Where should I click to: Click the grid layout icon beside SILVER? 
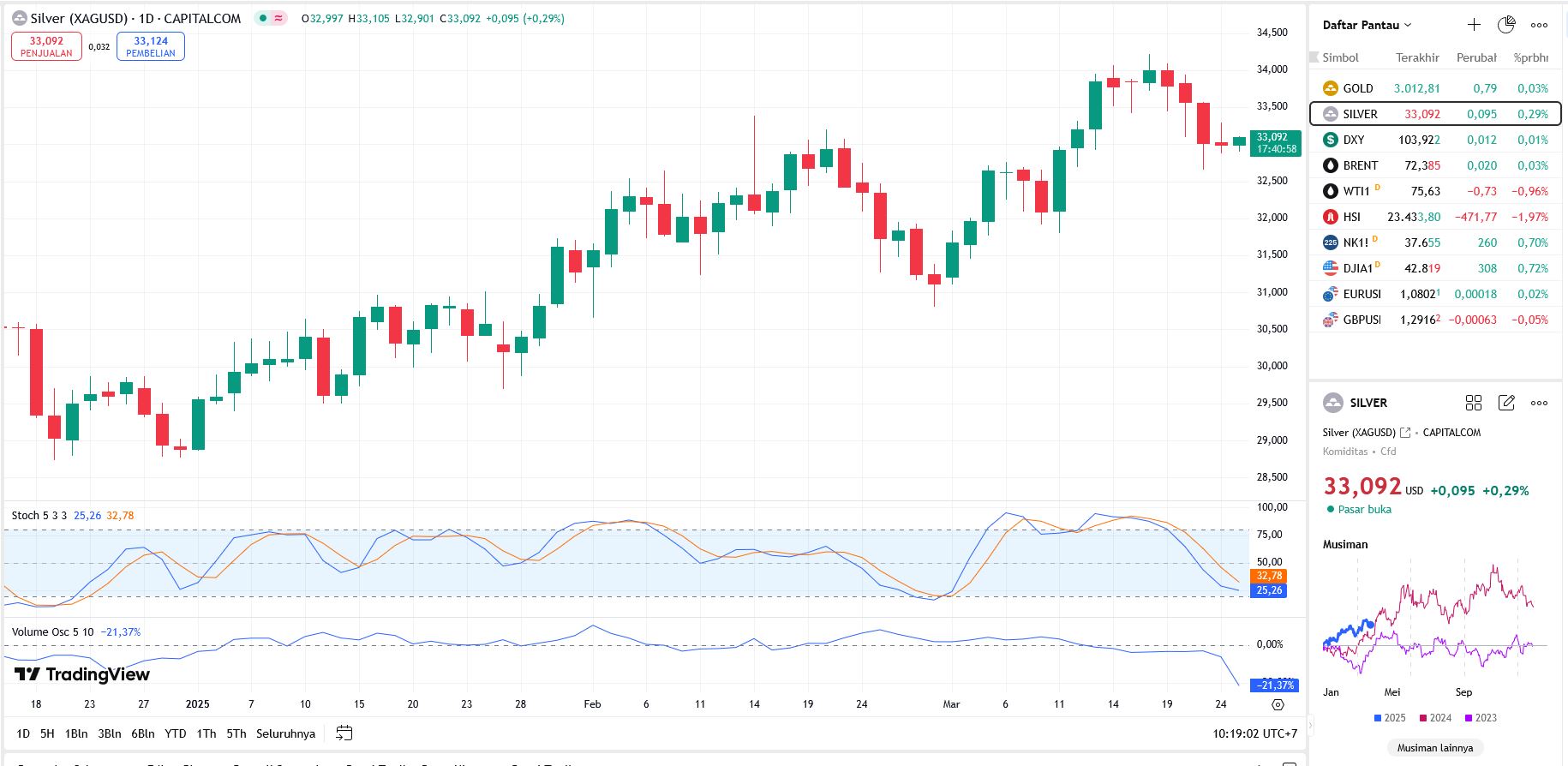click(1473, 403)
